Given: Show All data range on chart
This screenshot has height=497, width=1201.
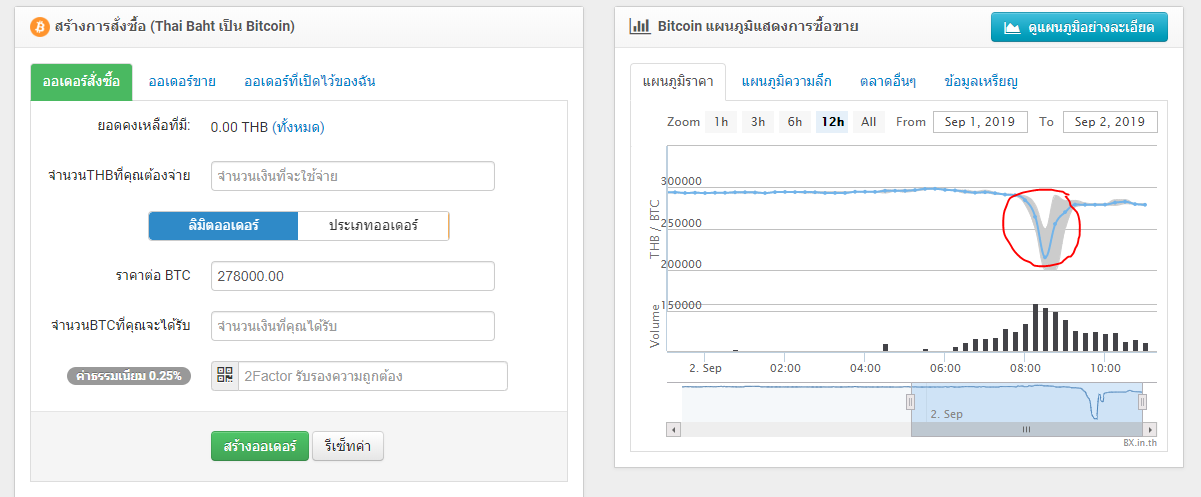Looking at the screenshot, I should tap(868, 122).
